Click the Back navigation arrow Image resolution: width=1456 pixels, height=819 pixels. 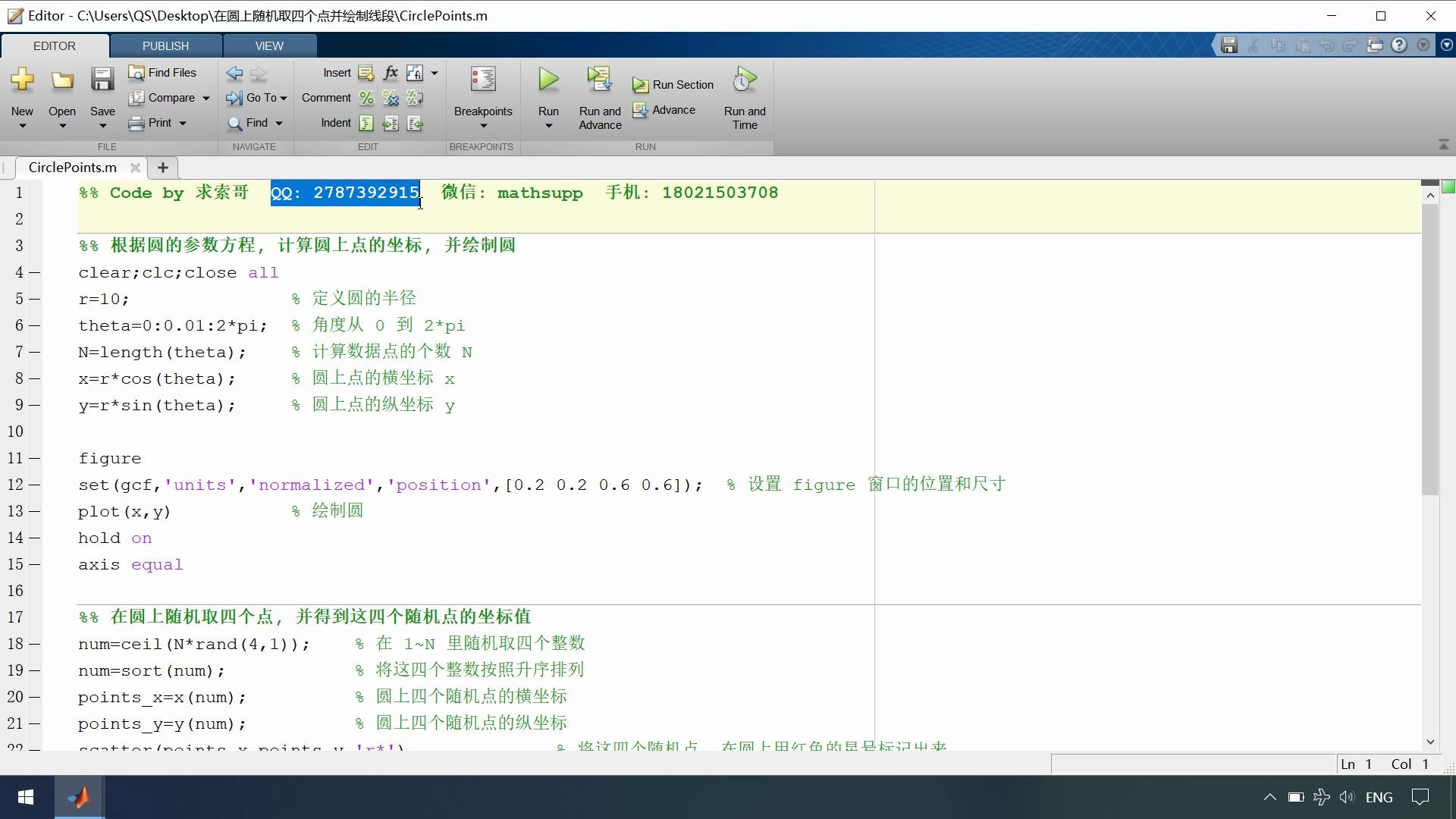pyautogui.click(x=235, y=74)
